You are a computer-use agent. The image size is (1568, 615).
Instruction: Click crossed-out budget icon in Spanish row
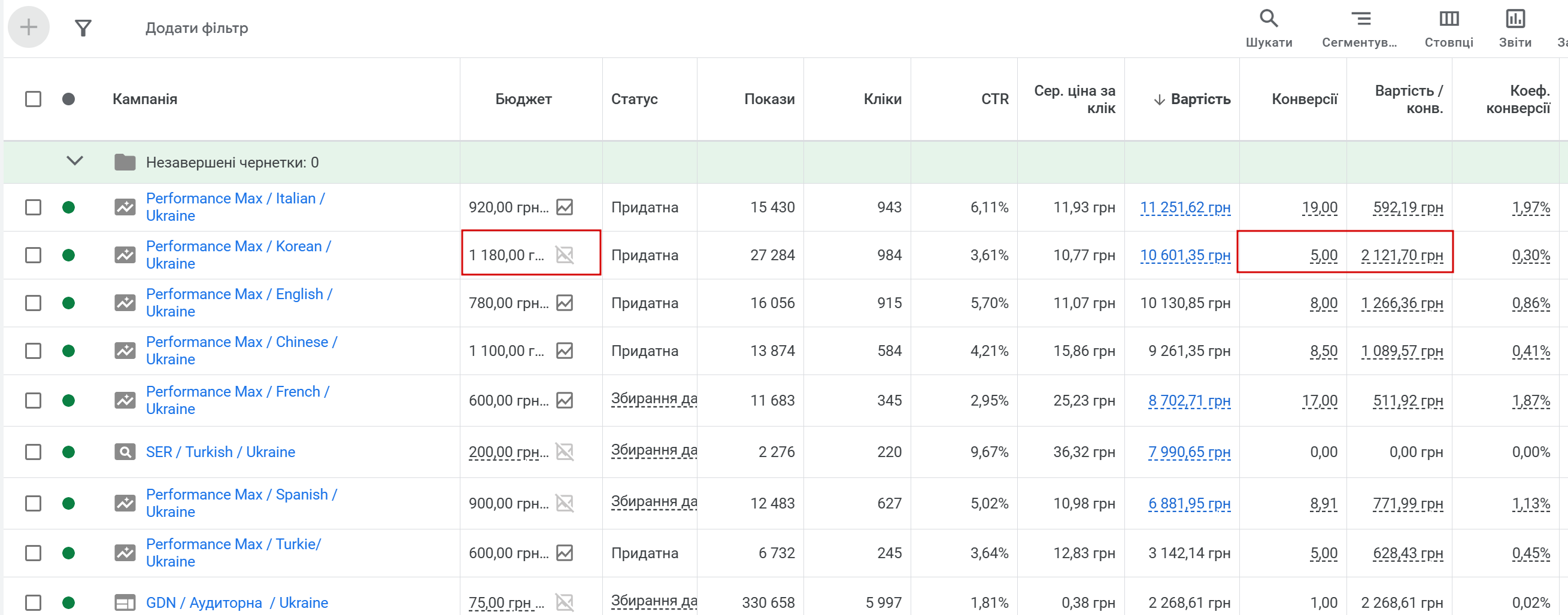[564, 504]
